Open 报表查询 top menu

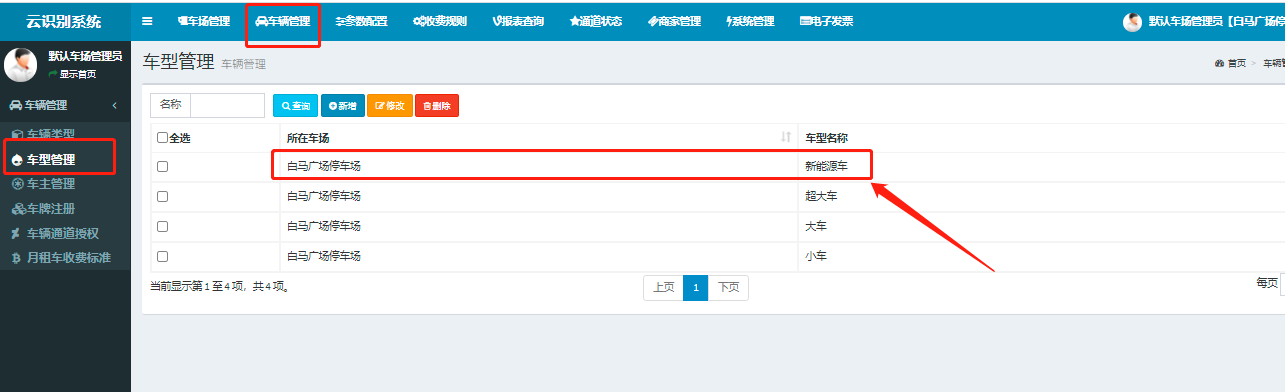[x=518, y=21]
